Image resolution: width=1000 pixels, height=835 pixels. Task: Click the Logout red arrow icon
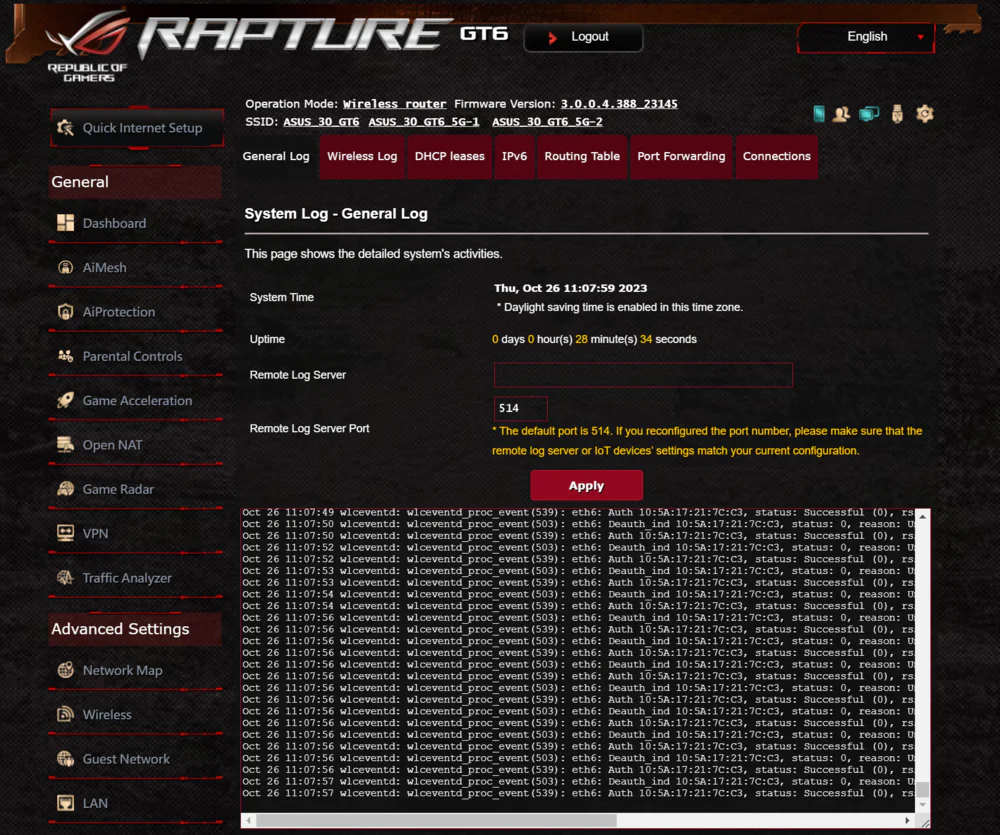pos(552,38)
